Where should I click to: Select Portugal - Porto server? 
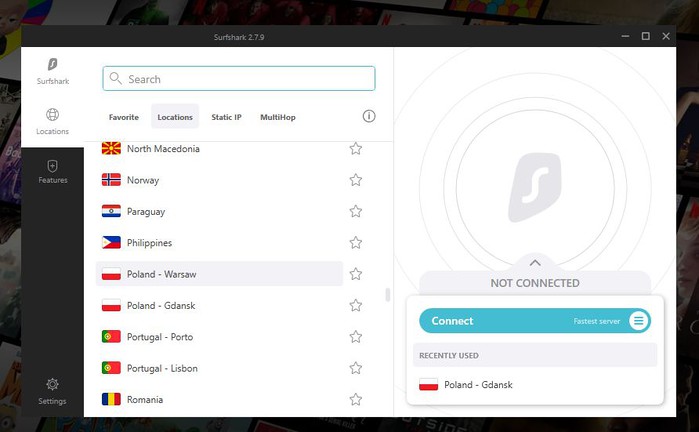219,337
